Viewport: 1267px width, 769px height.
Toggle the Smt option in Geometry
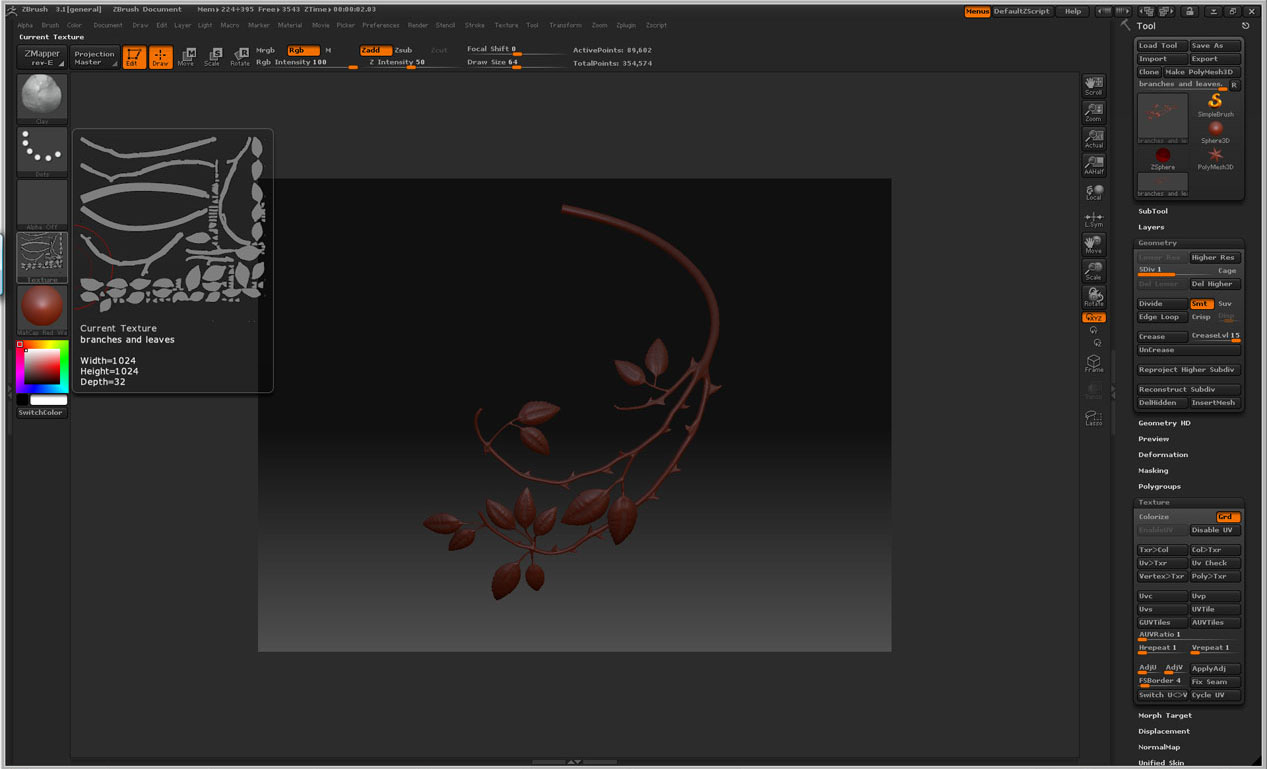click(1200, 304)
